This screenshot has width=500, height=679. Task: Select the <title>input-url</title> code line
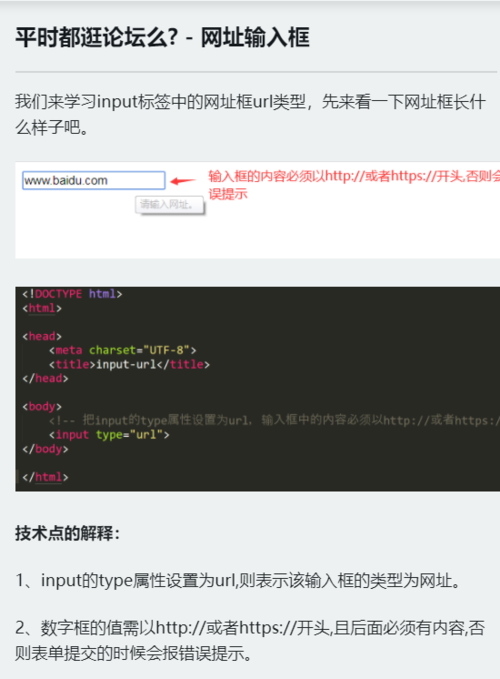[x=129, y=364]
